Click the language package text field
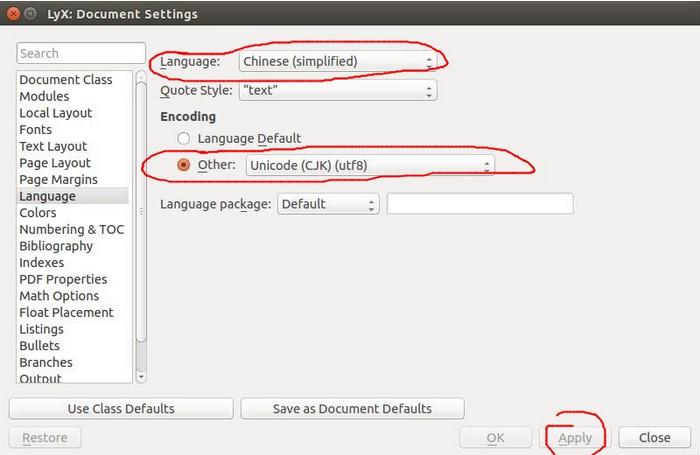This screenshot has height=455, width=700. pyautogui.click(x=480, y=204)
